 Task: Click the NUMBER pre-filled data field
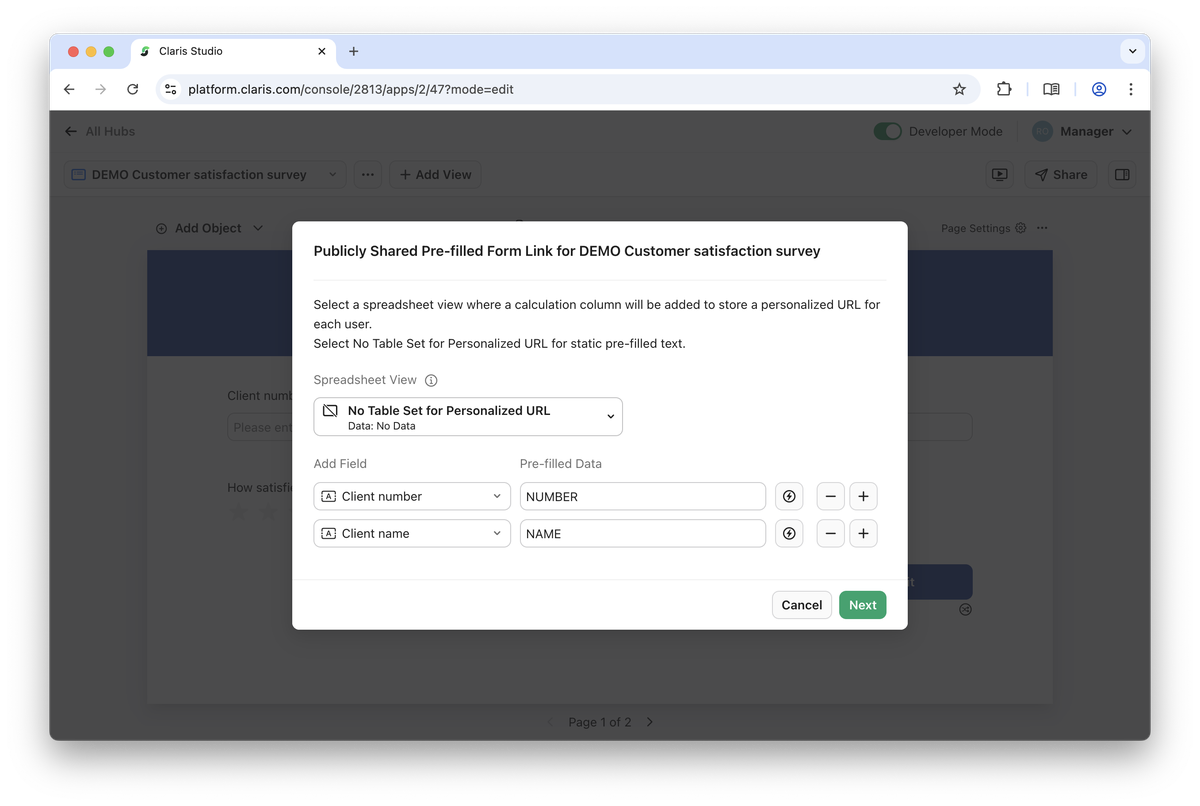[x=643, y=497]
